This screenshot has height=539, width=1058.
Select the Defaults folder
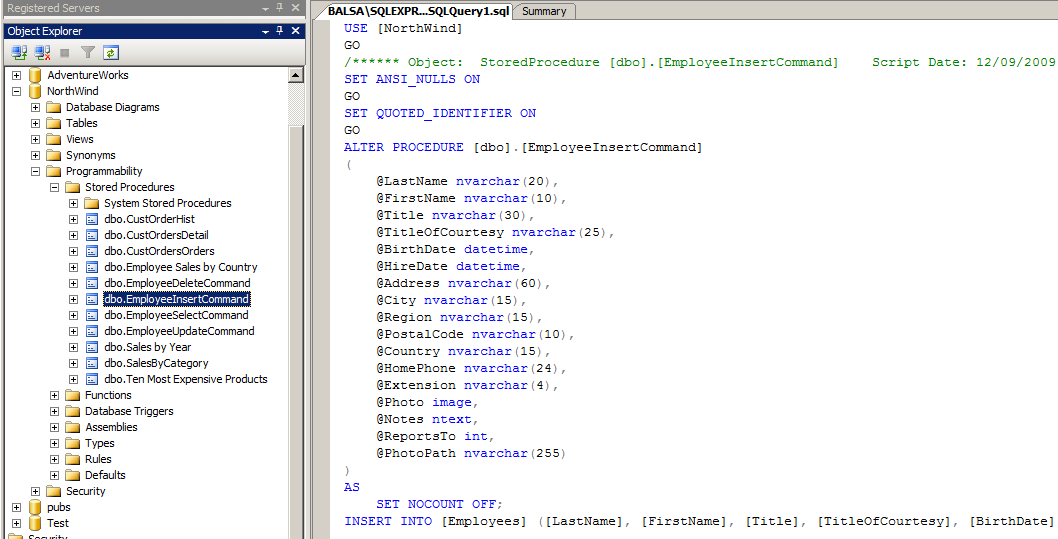pos(105,475)
